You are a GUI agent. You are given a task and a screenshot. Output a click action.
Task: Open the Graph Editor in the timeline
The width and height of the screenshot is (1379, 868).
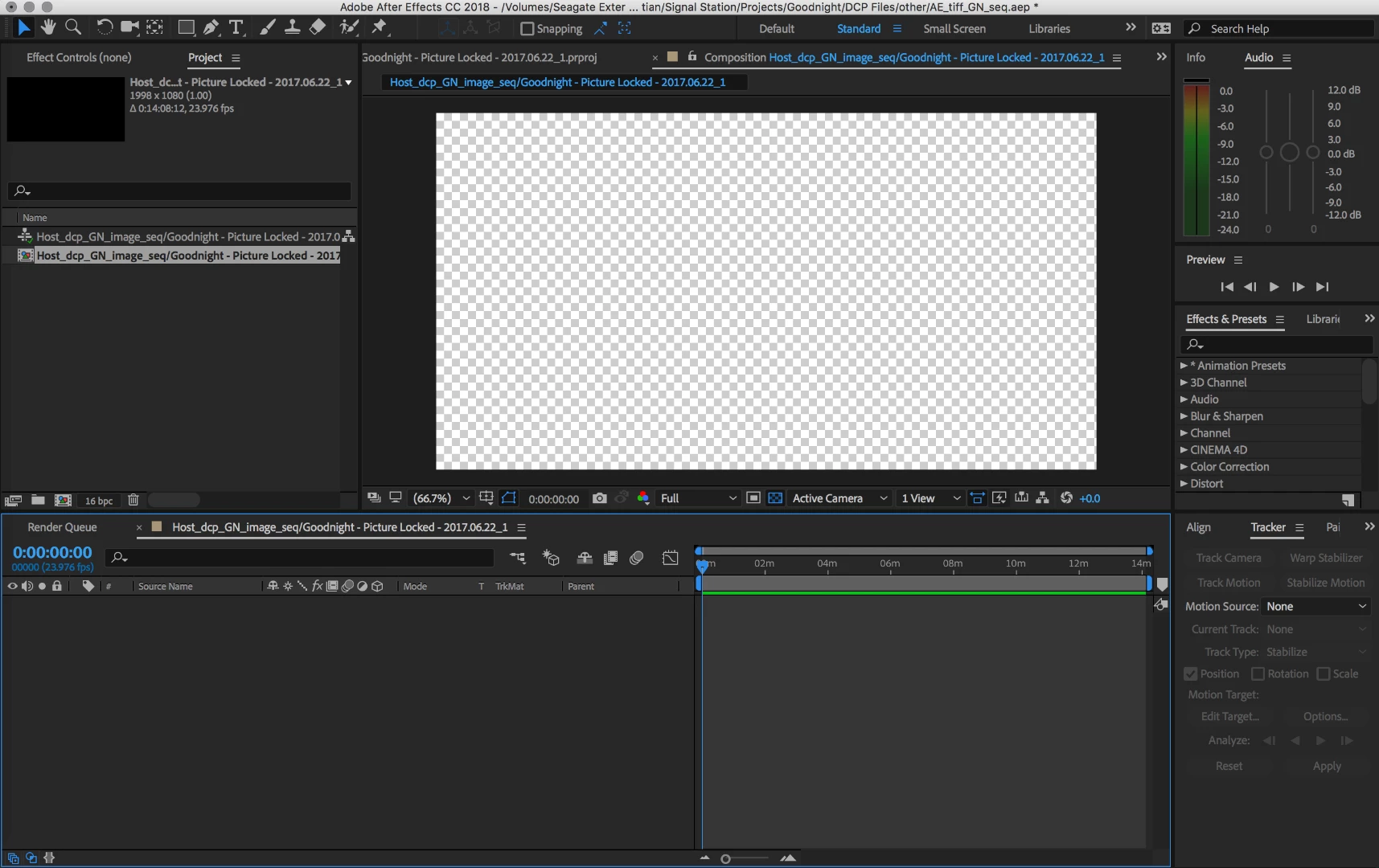tap(670, 558)
